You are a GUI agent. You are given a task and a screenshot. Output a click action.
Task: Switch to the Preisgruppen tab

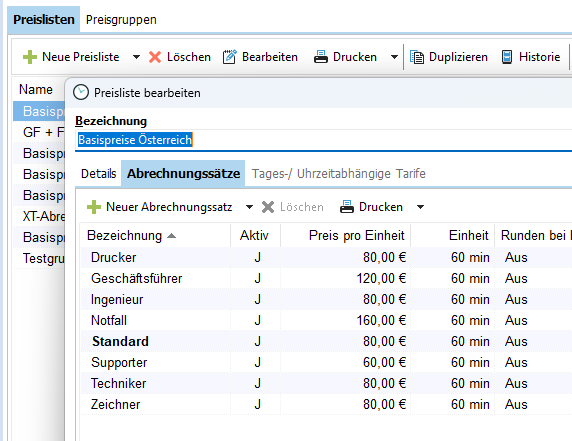click(121, 20)
